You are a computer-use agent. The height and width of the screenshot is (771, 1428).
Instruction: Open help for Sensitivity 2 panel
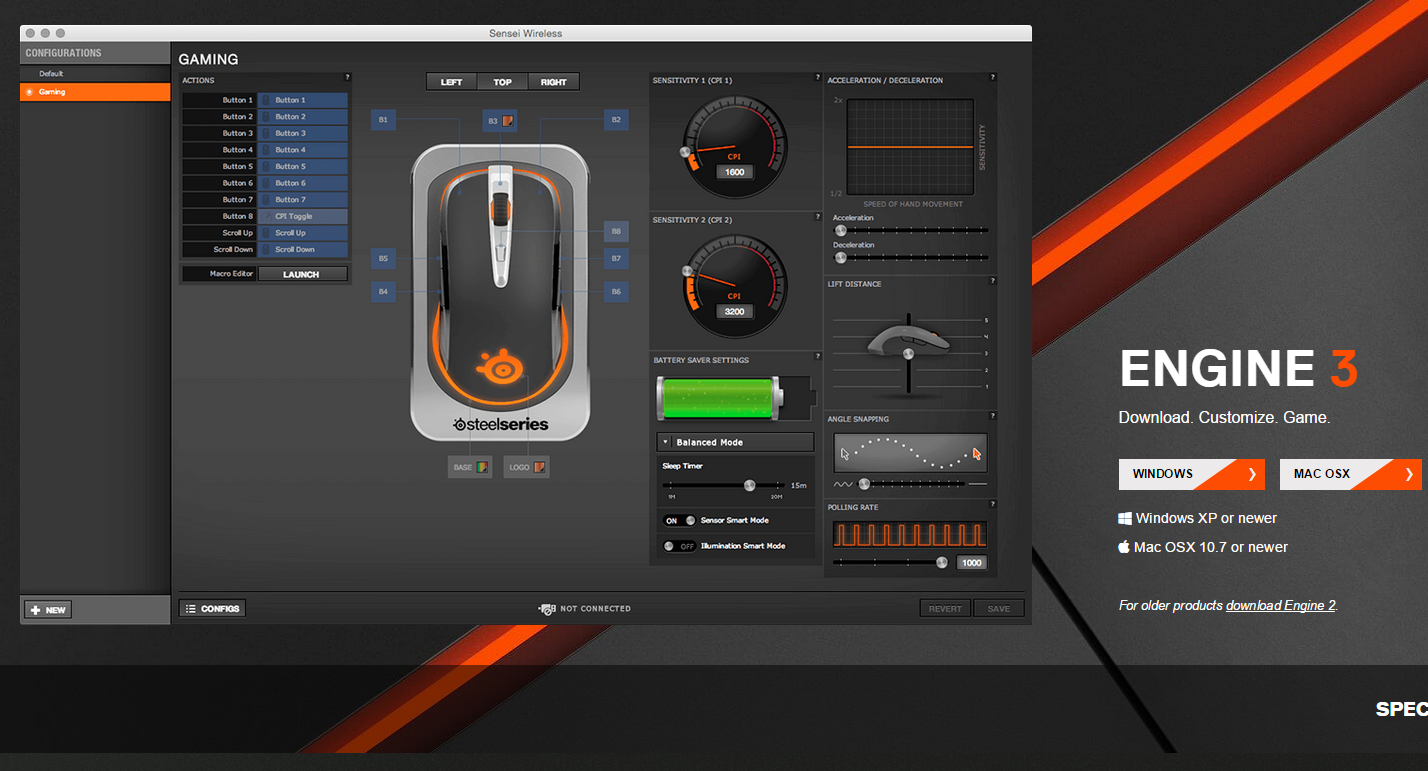tap(817, 216)
